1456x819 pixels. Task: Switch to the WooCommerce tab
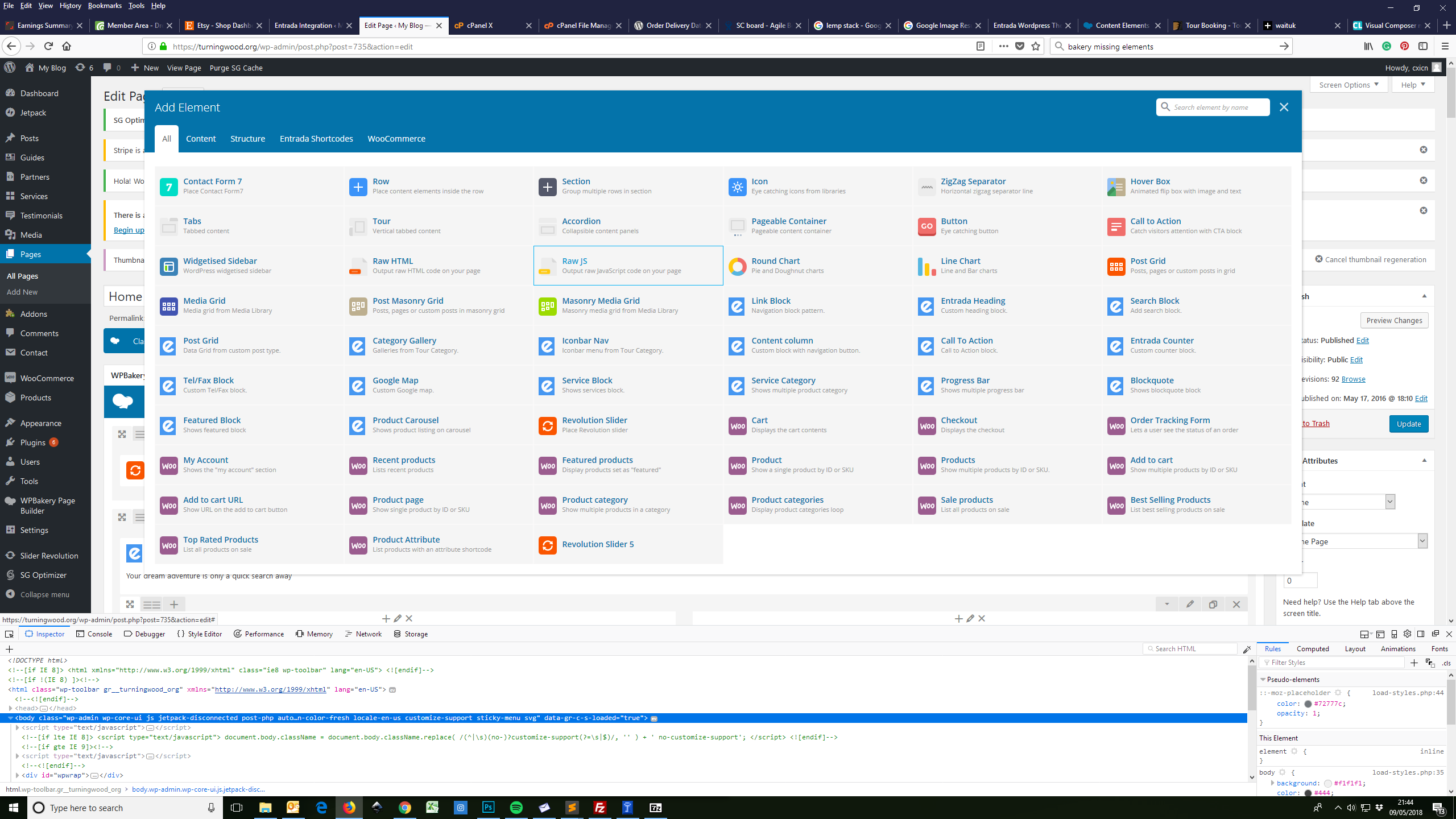pos(396,139)
